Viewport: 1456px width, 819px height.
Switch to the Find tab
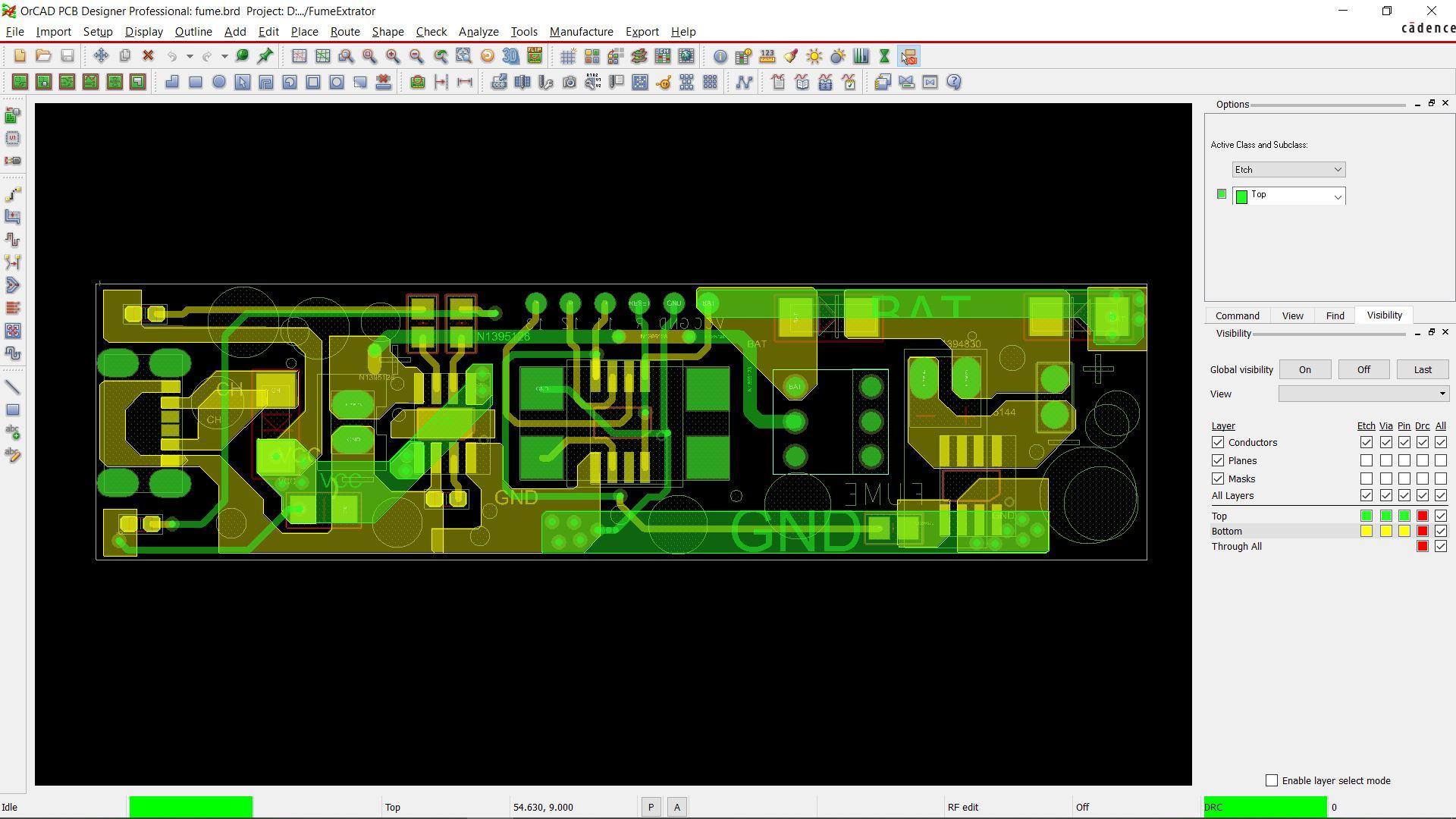pyautogui.click(x=1335, y=314)
